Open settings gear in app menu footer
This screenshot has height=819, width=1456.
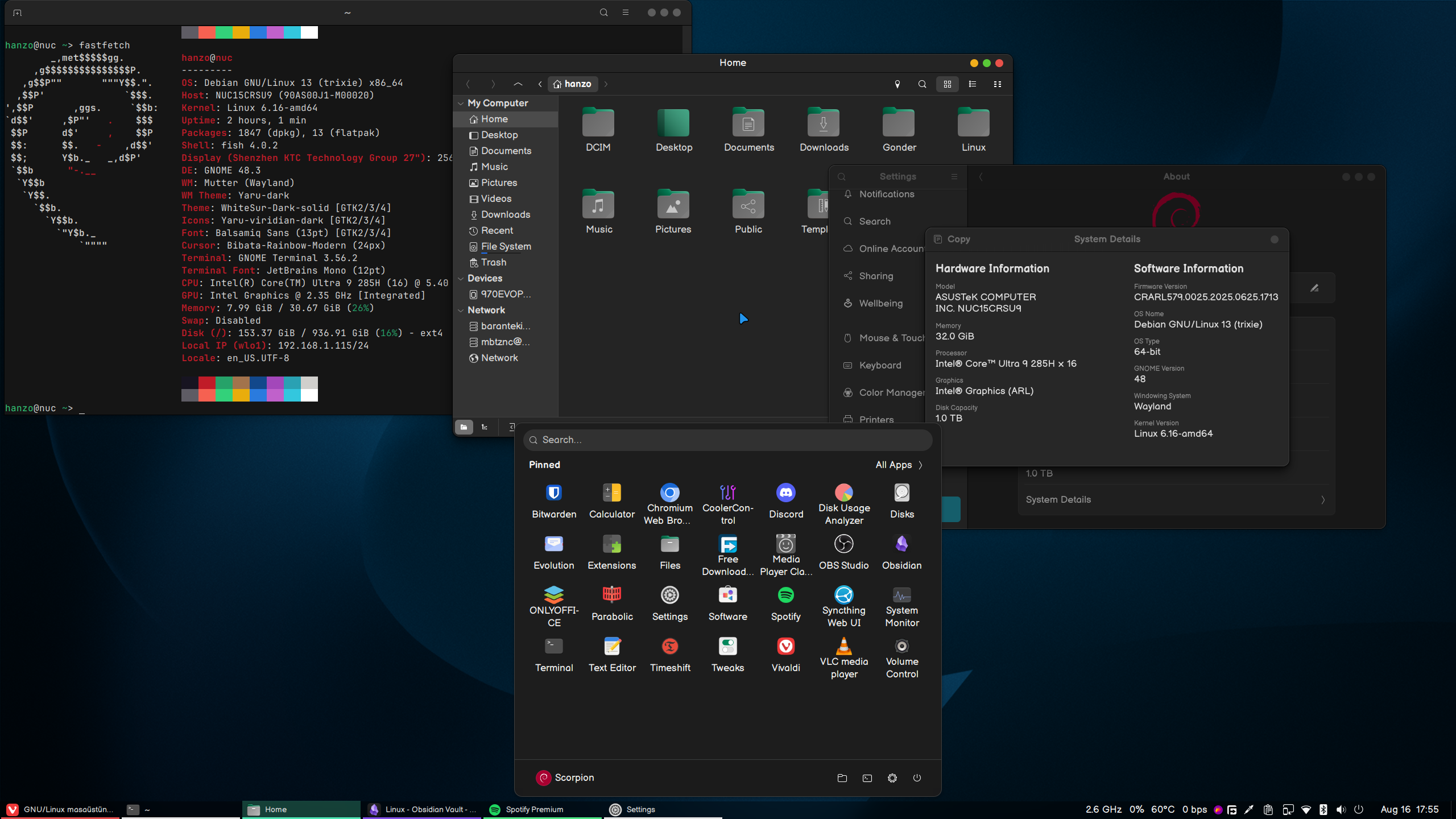892,778
